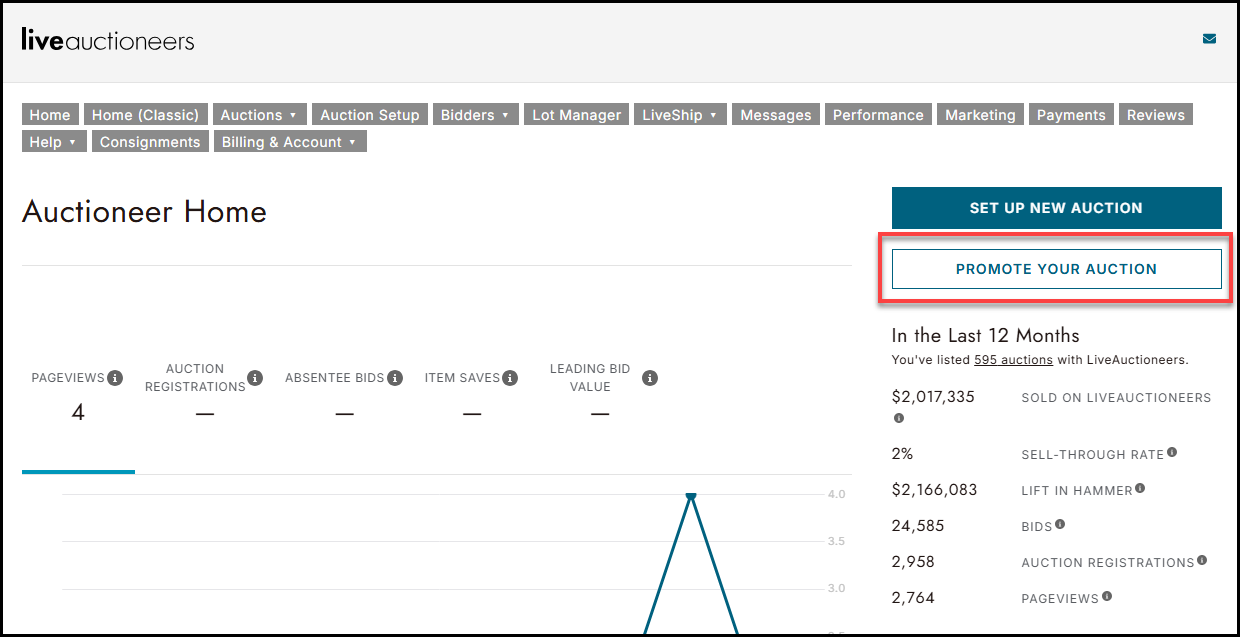Open the Marketing menu item

pos(980,115)
